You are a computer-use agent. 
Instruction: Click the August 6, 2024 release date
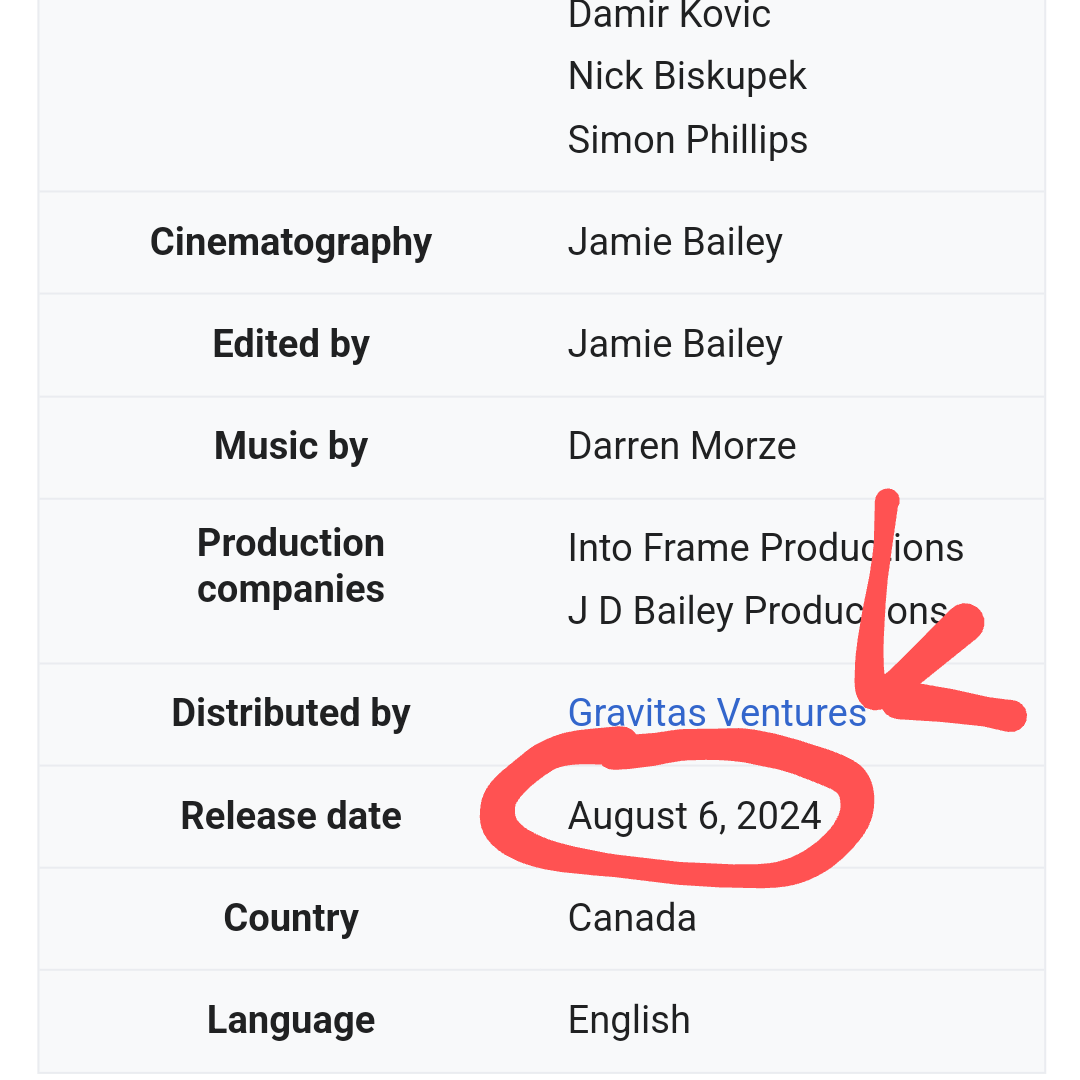pos(694,816)
